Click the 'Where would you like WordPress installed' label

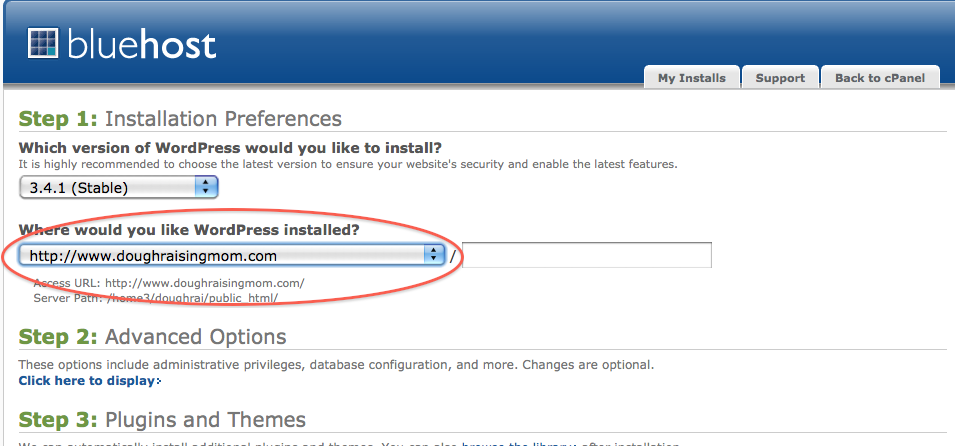click(x=189, y=230)
